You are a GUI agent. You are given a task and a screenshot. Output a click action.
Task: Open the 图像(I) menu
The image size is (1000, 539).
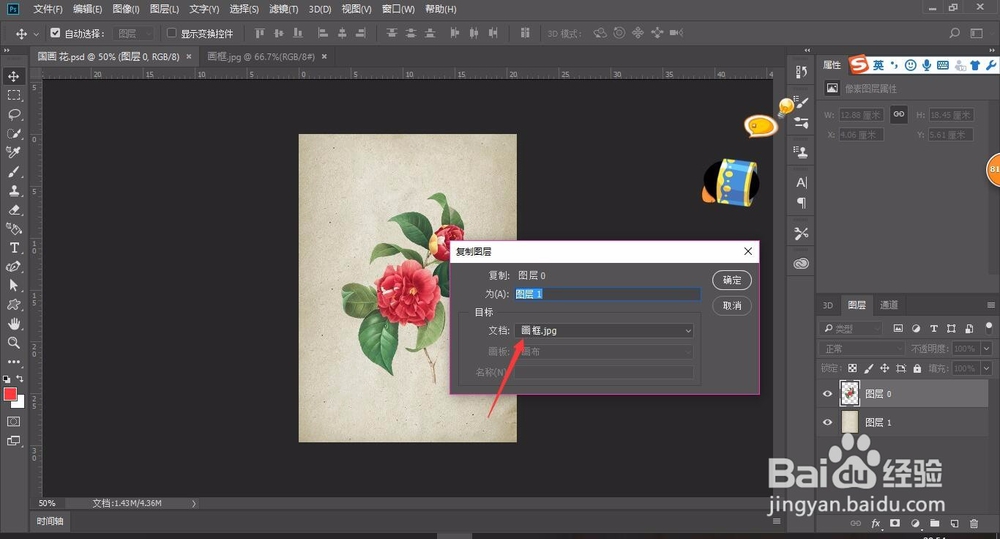[126, 9]
